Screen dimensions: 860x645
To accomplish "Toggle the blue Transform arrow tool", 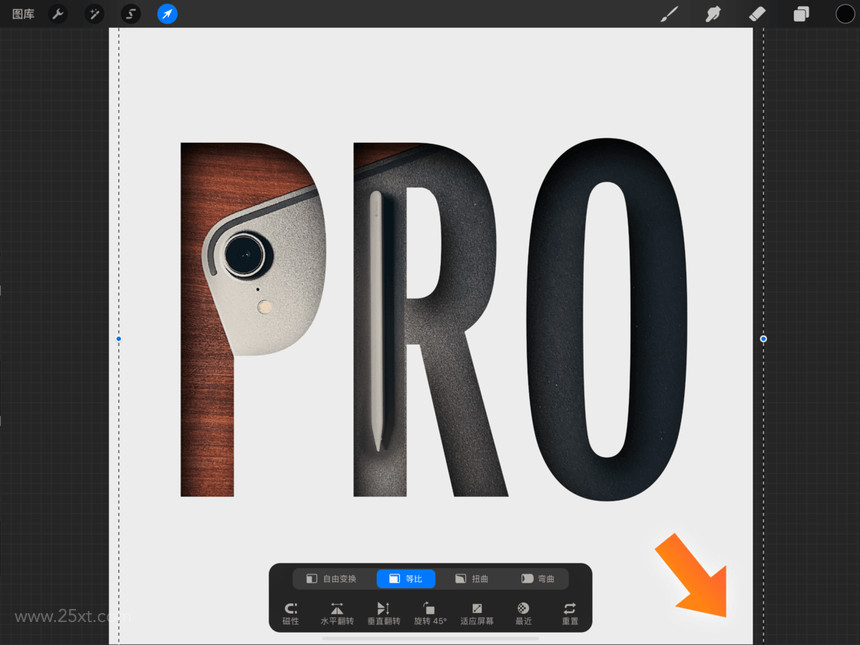I will tap(167, 14).
